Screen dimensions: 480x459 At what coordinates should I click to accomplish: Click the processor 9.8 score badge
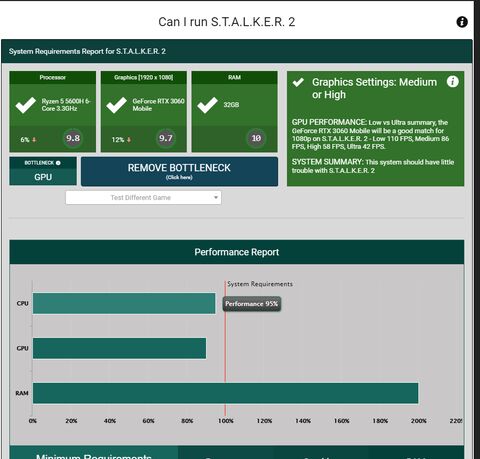click(x=73, y=138)
